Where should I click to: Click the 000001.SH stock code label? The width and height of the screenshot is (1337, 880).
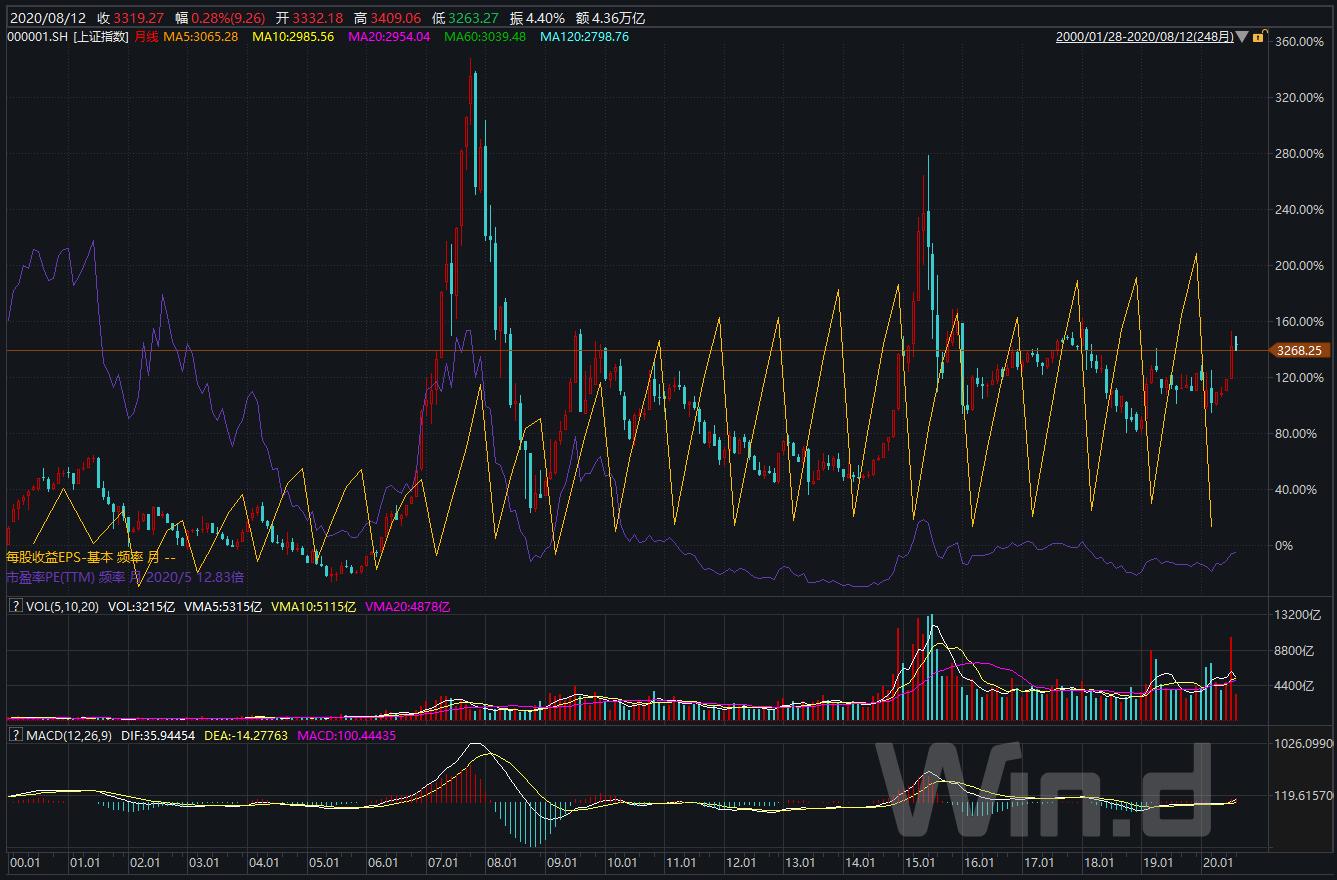click(36, 37)
